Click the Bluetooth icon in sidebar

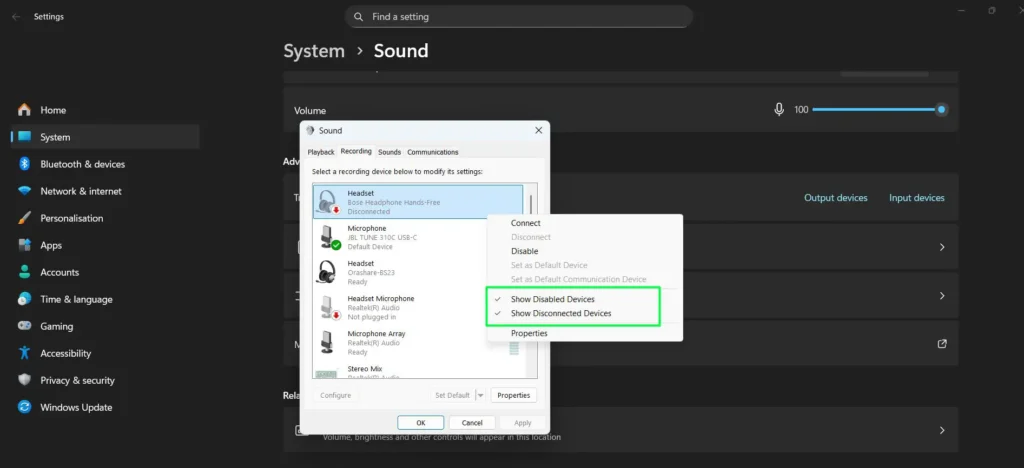tap(24, 164)
